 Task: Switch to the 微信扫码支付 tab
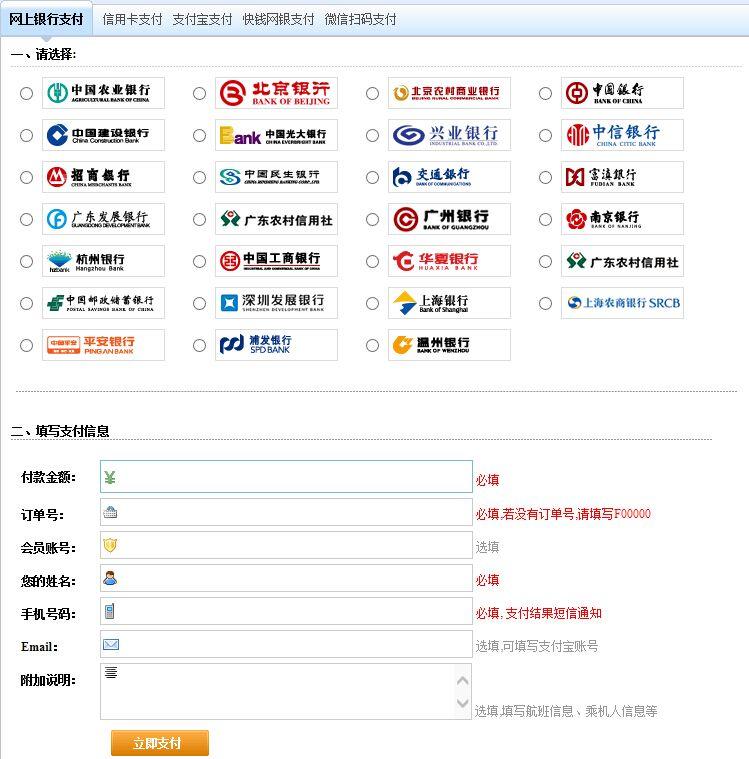pyautogui.click(x=361, y=19)
